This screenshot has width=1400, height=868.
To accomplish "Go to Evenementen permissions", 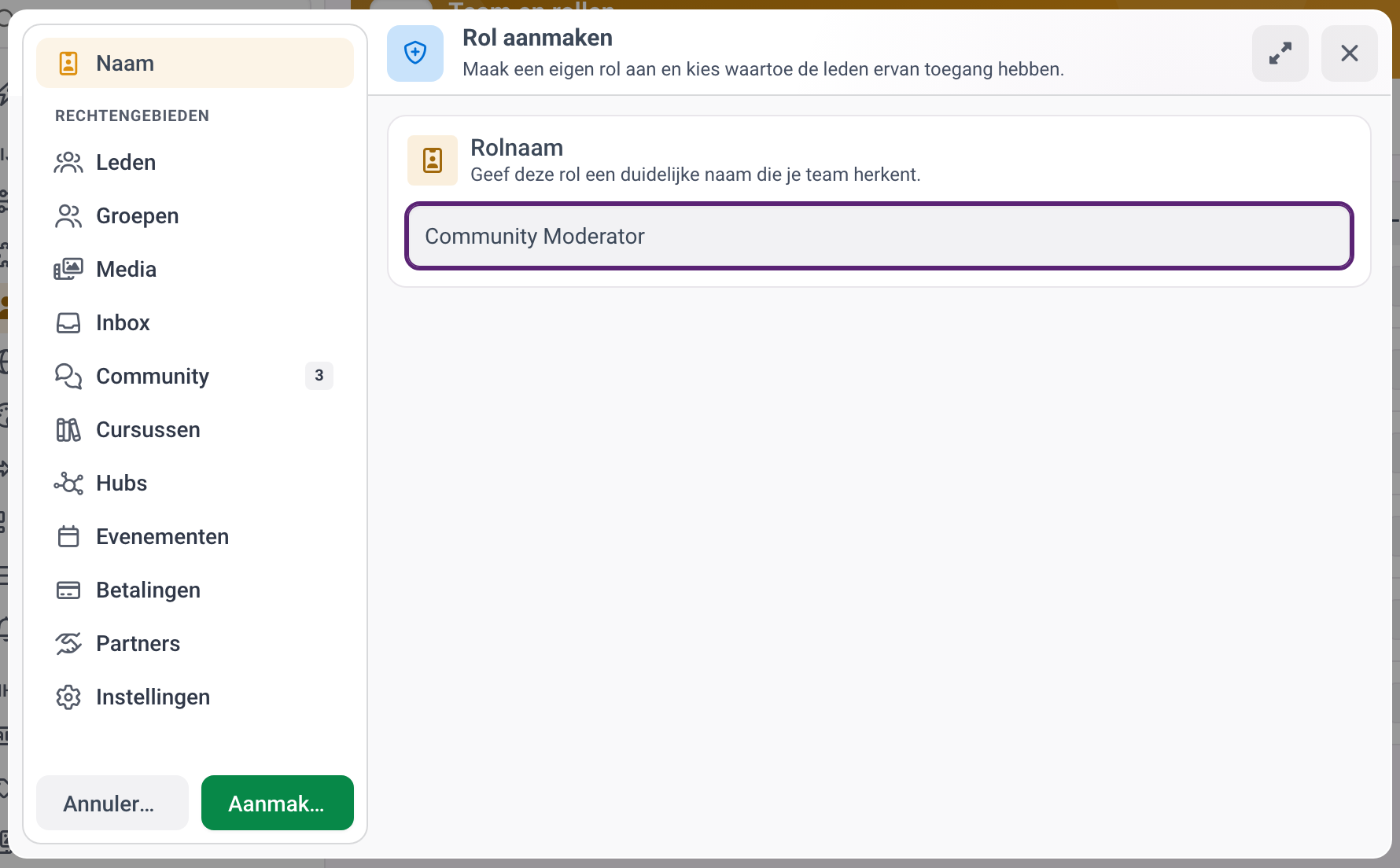I will point(195,536).
